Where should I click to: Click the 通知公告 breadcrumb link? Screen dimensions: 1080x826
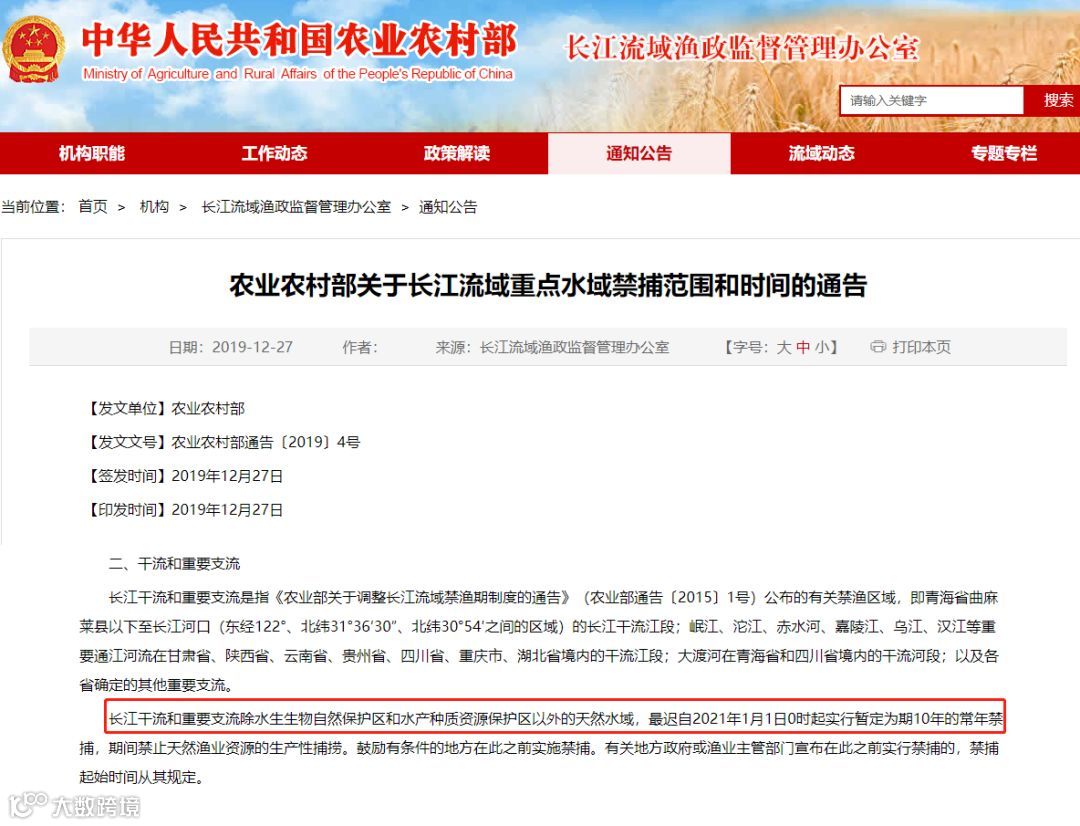[x=448, y=207]
